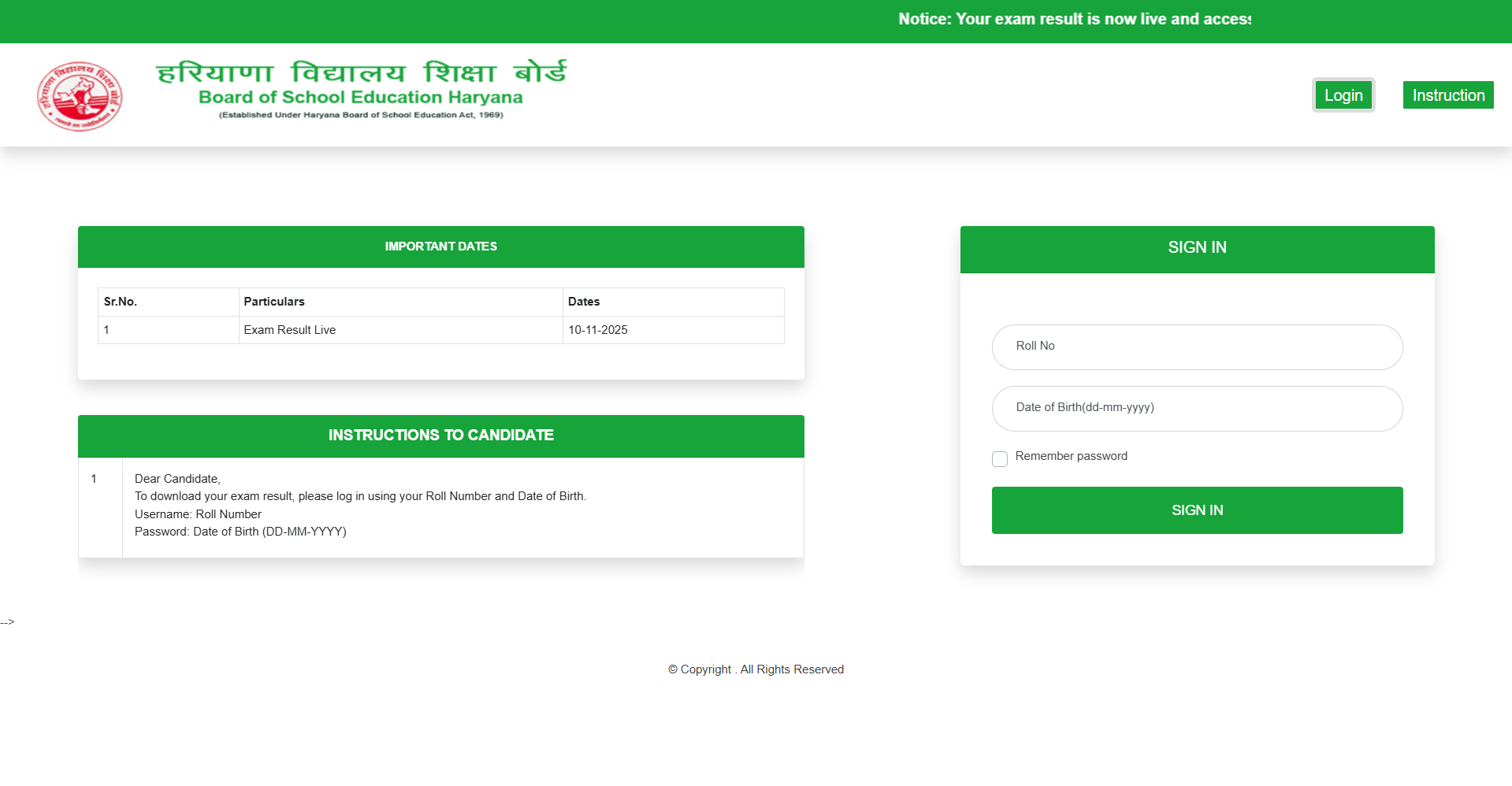Viewport: 1512px width, 786px height.
Task: Open the Login page button
Action: (x=1343, y=95)
